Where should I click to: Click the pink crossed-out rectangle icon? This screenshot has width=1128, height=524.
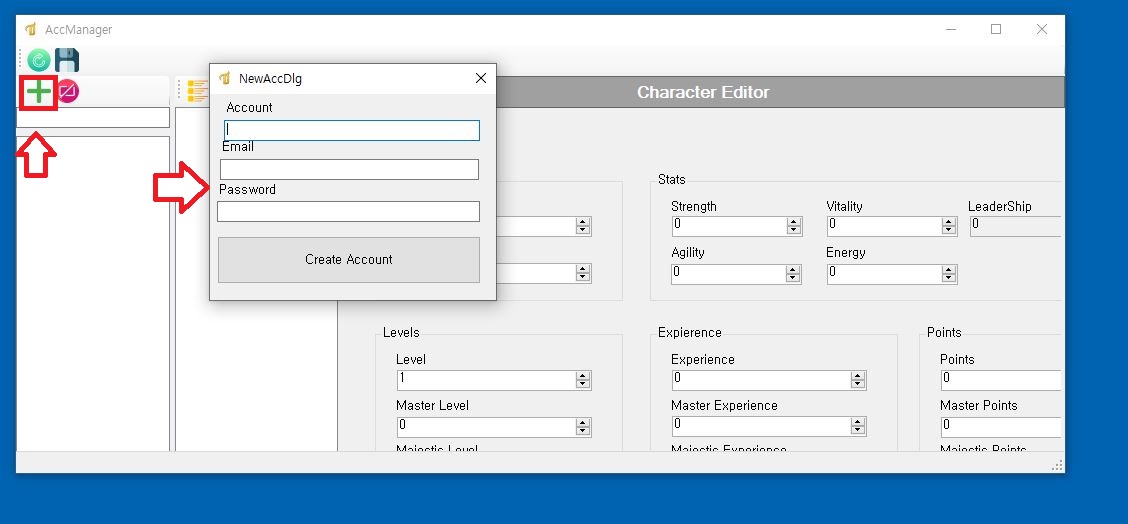[x=68, y=92]
